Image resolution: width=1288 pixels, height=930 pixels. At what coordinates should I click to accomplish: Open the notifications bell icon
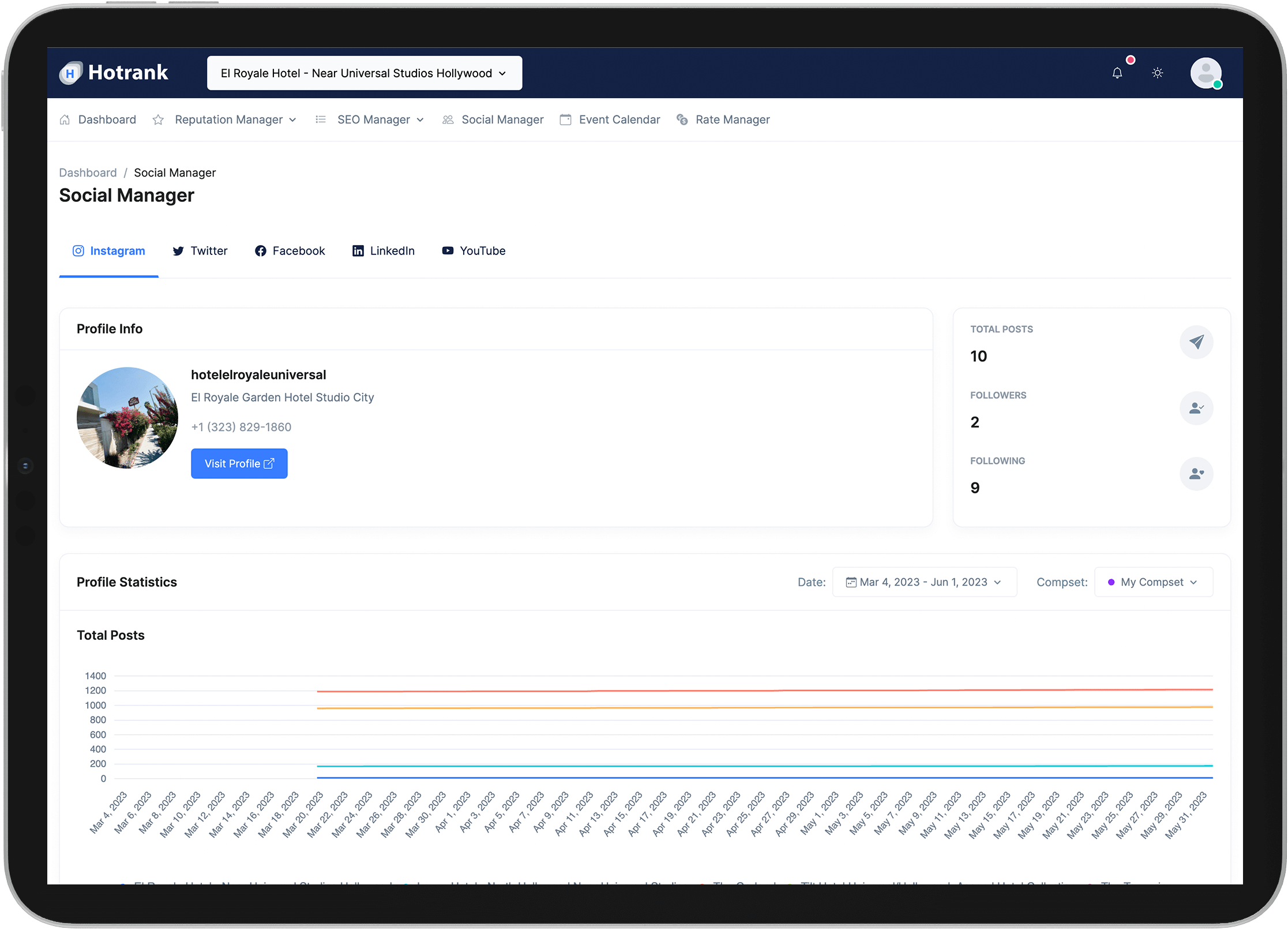point(1117,73)
